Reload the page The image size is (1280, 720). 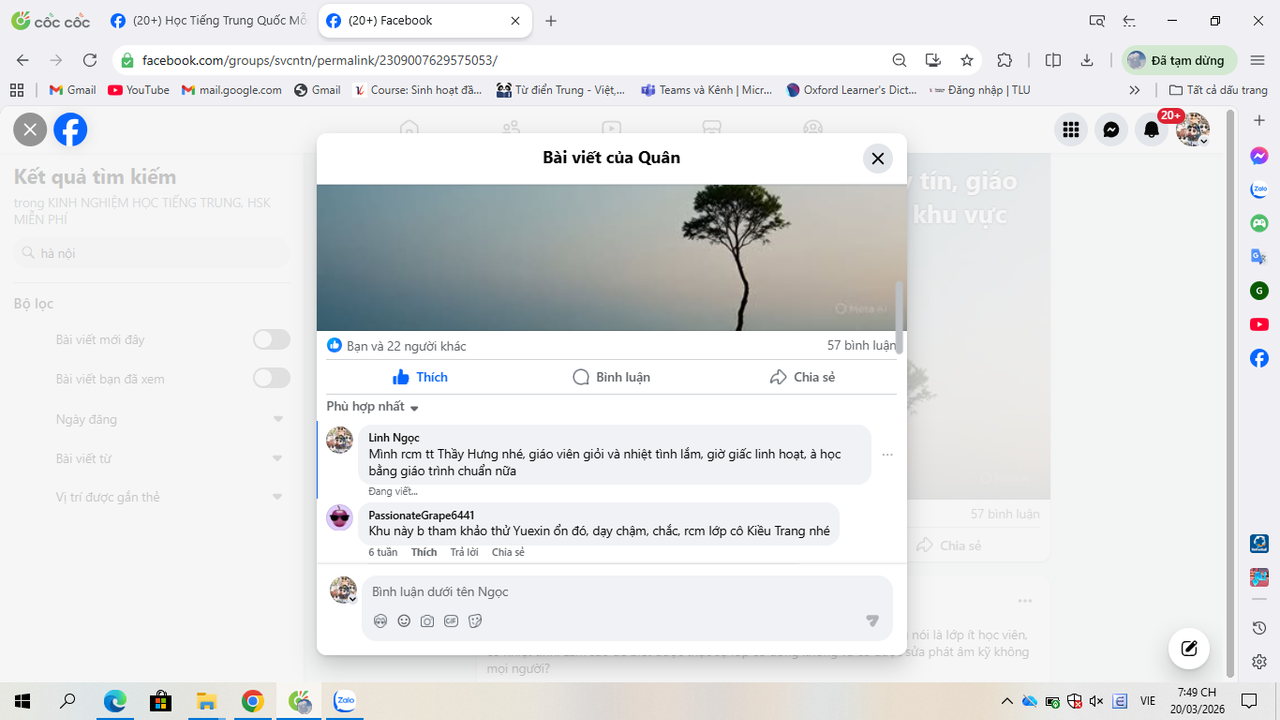(90, 60)
